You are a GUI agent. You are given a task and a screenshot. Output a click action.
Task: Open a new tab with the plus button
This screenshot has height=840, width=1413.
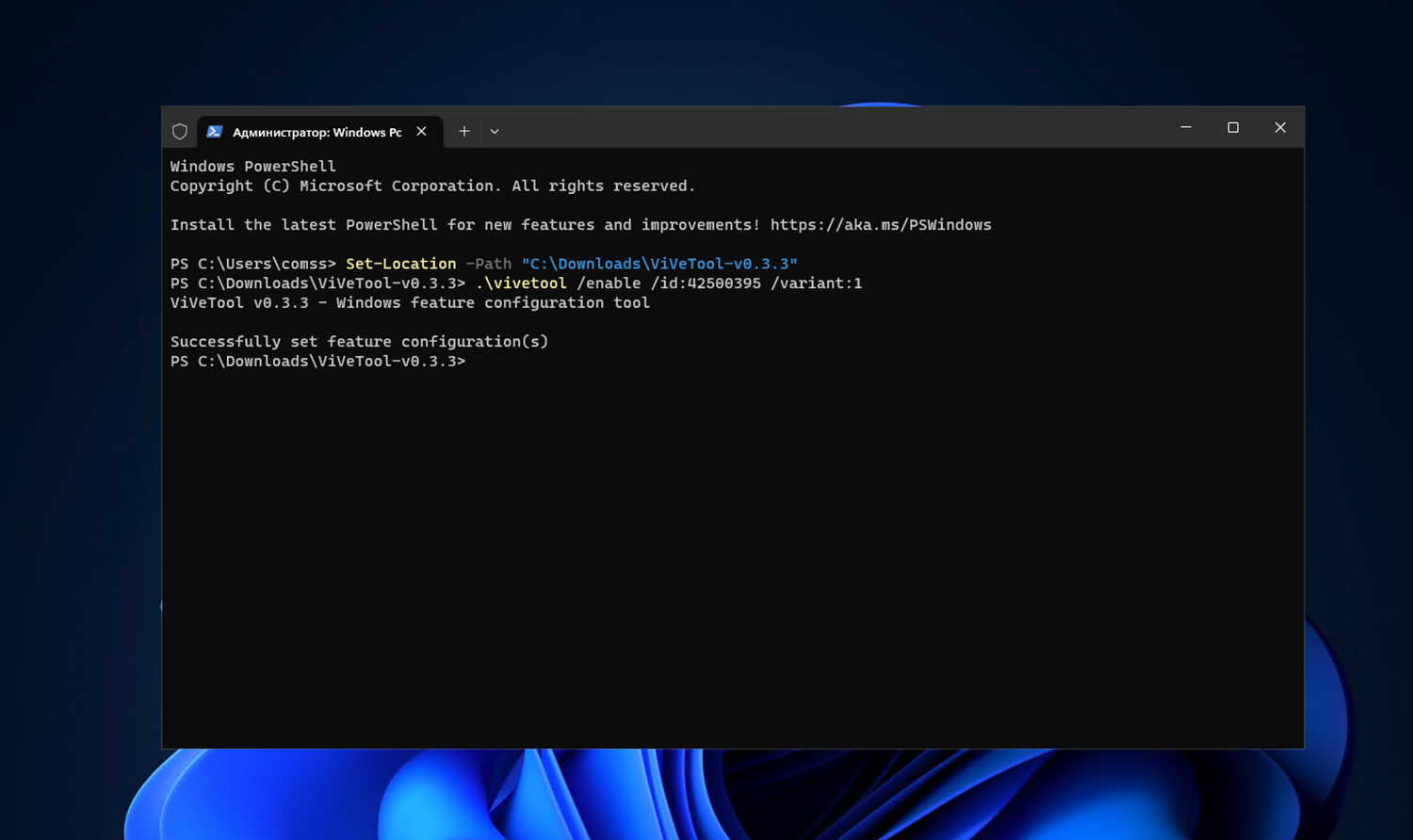pos(464,132)
